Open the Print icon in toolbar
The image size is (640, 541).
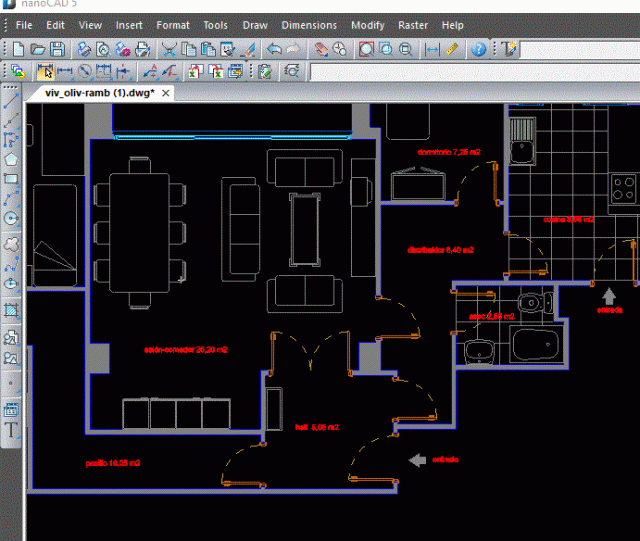[x=143, y=48]
